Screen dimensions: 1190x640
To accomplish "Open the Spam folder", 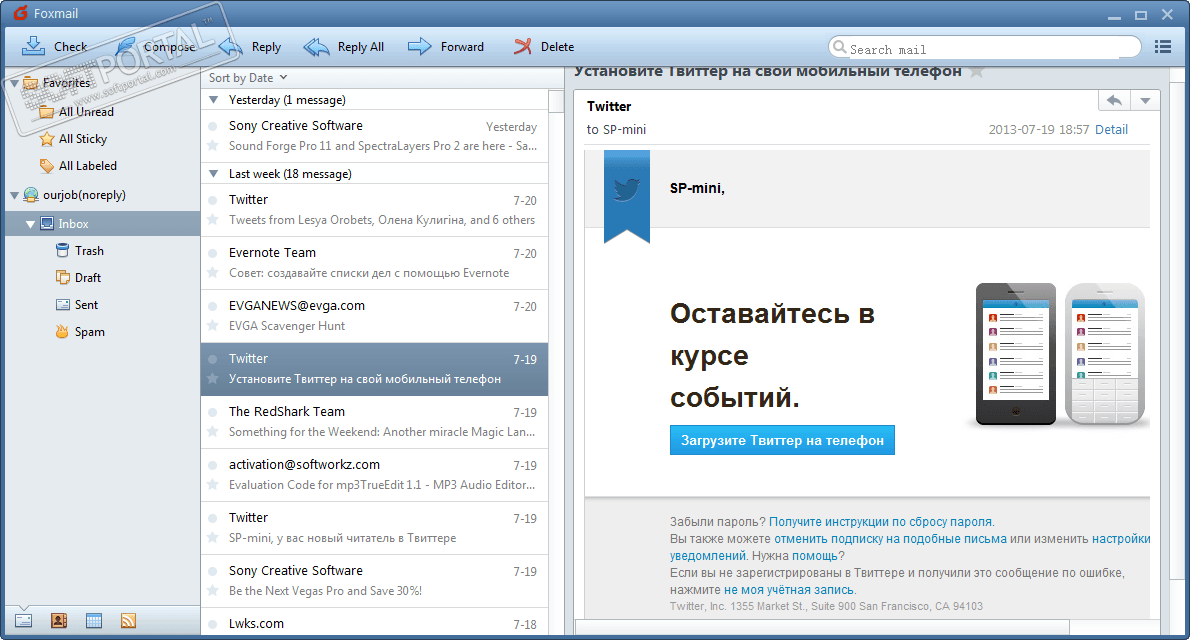I will tap(80, 332).
